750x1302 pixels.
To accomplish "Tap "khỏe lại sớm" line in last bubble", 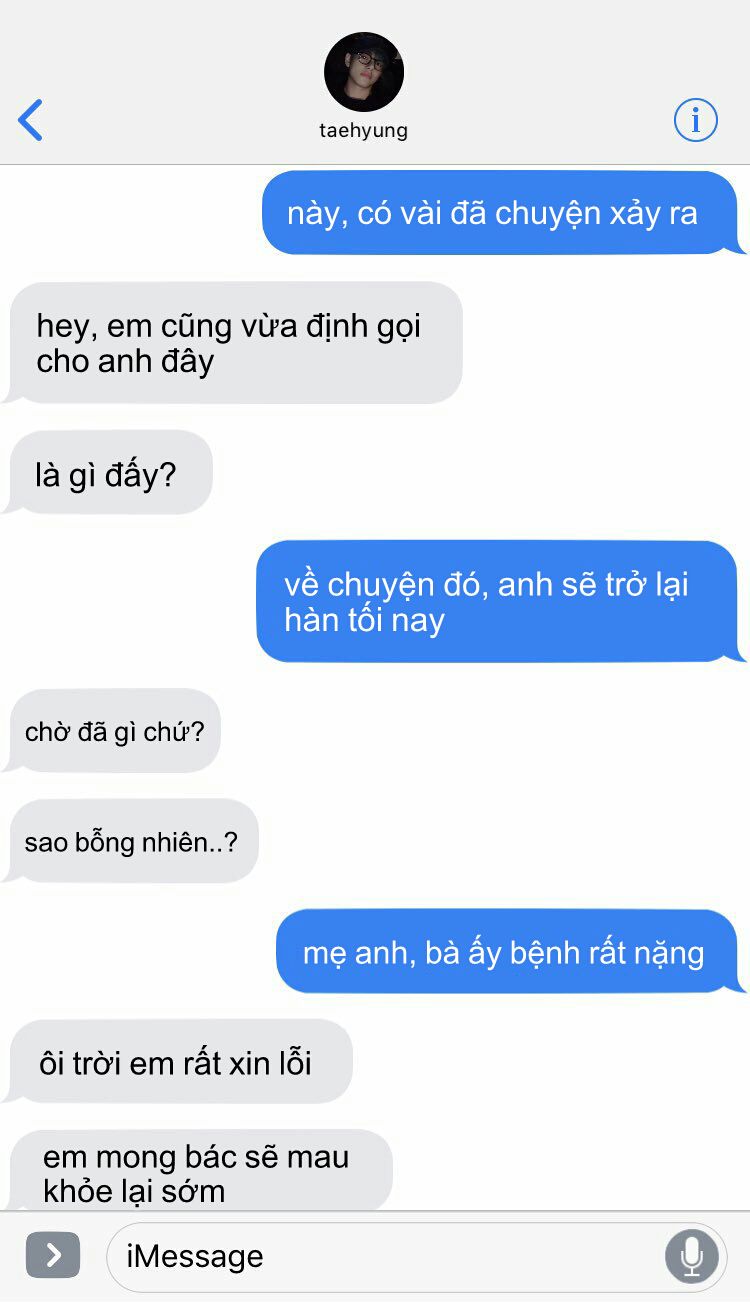I will [134, 1191].
